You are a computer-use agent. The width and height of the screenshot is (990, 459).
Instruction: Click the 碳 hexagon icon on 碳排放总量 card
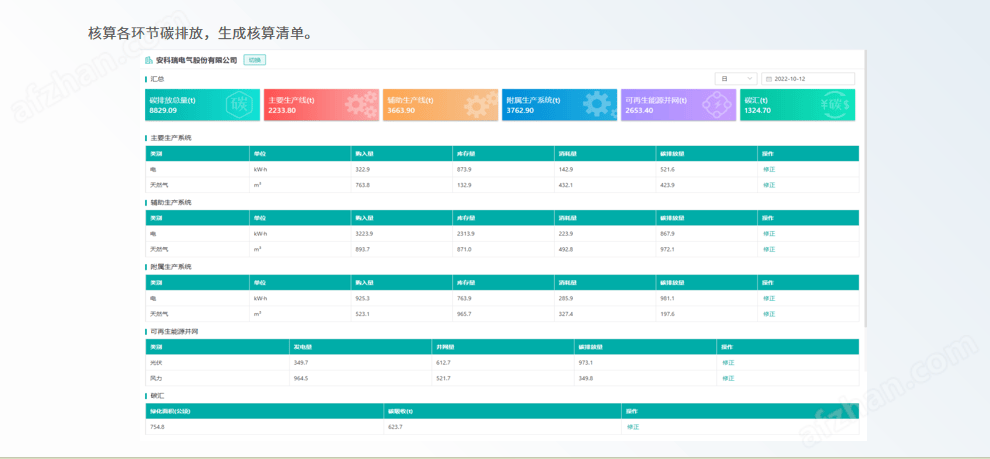point(239,105)
